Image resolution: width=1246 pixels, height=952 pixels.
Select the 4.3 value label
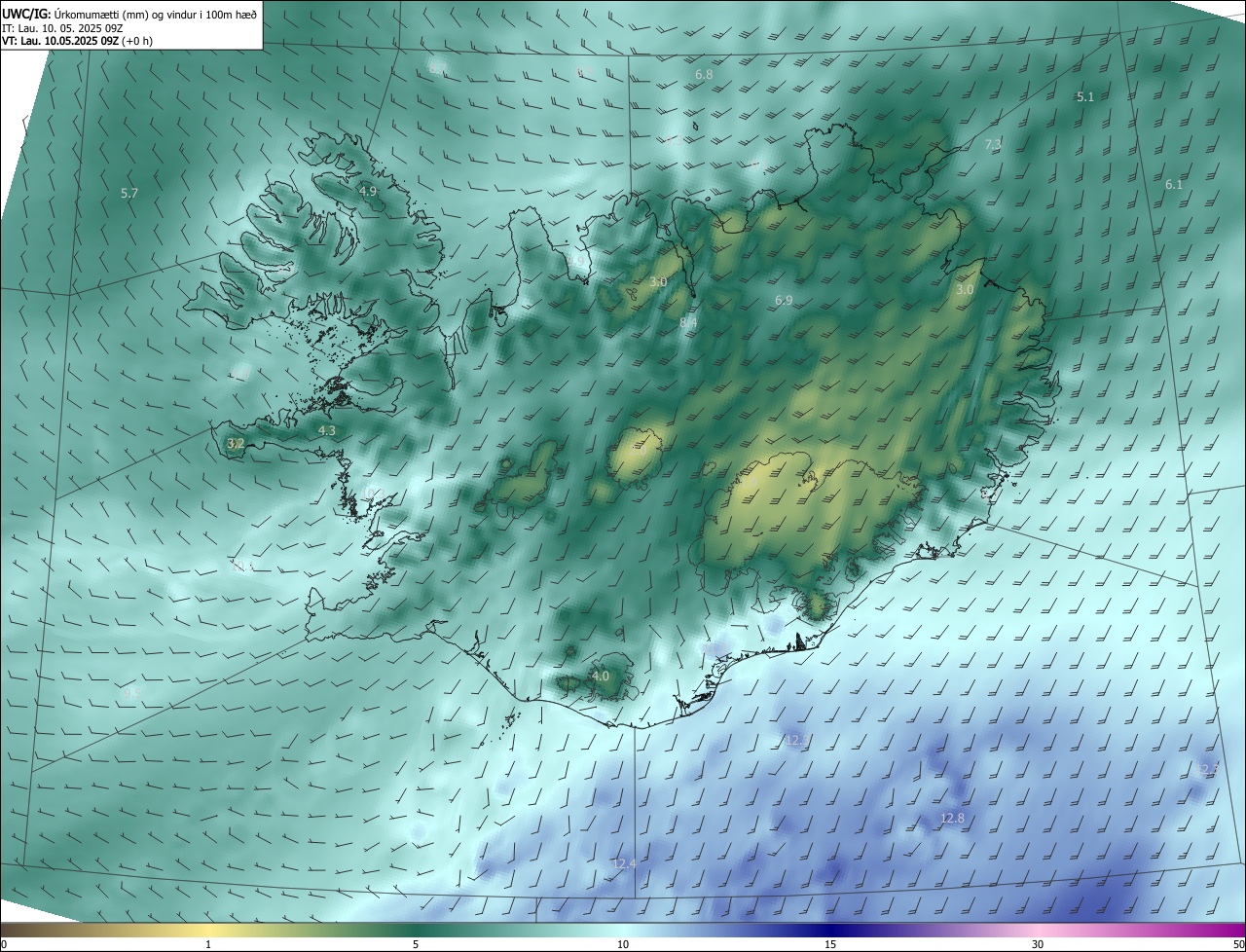pos(327,429)
